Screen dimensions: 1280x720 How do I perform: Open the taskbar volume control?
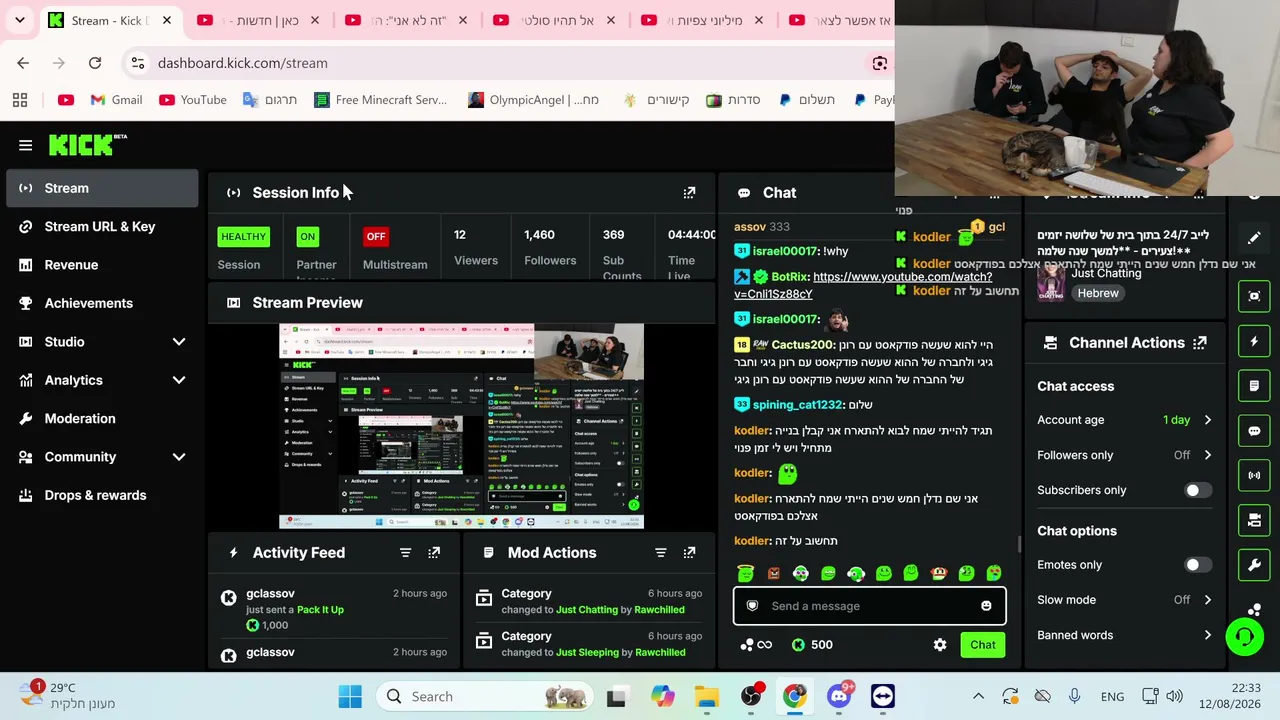pyautogui.click(x=1174, y=697)
